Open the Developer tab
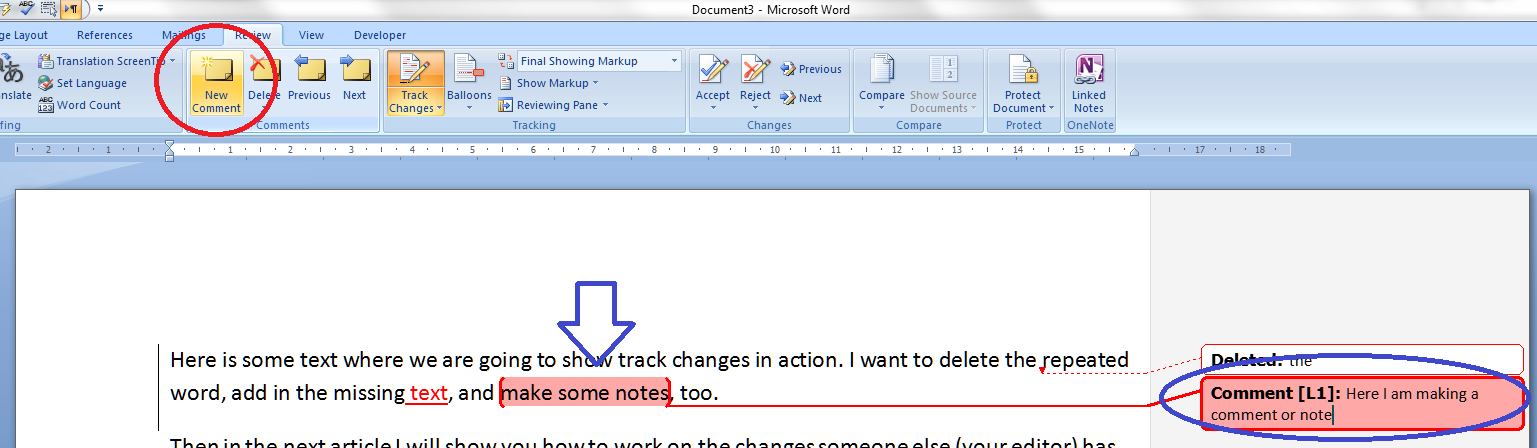The width and height of the screenshot is (1537, 448). pyautogui.click(x=380, y=35)
